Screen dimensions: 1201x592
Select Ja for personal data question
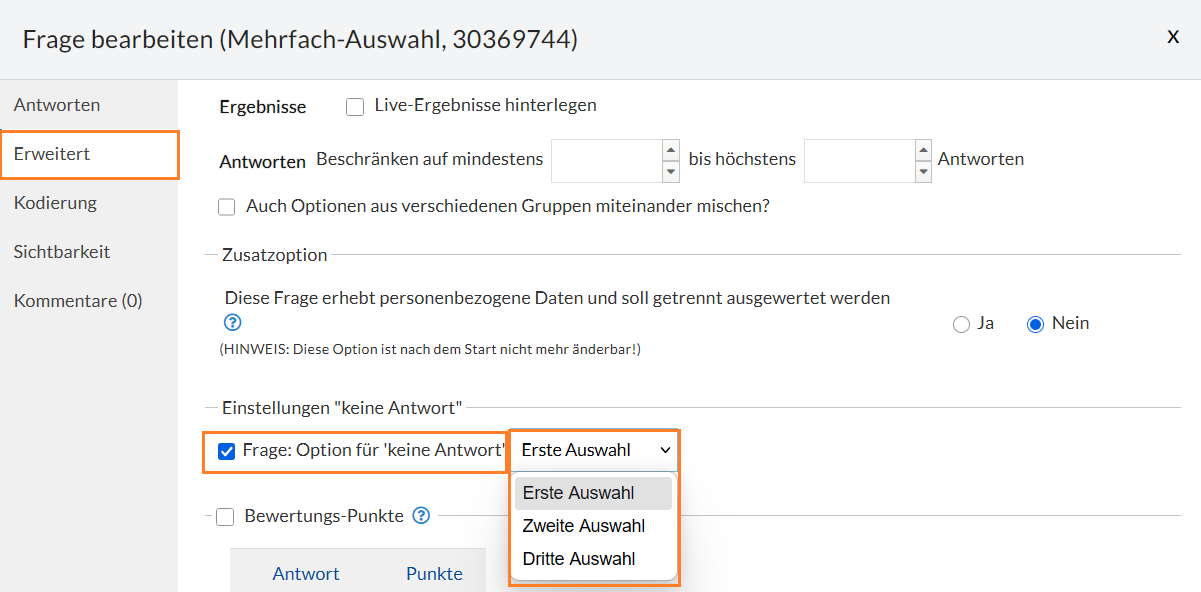[961, 324]
